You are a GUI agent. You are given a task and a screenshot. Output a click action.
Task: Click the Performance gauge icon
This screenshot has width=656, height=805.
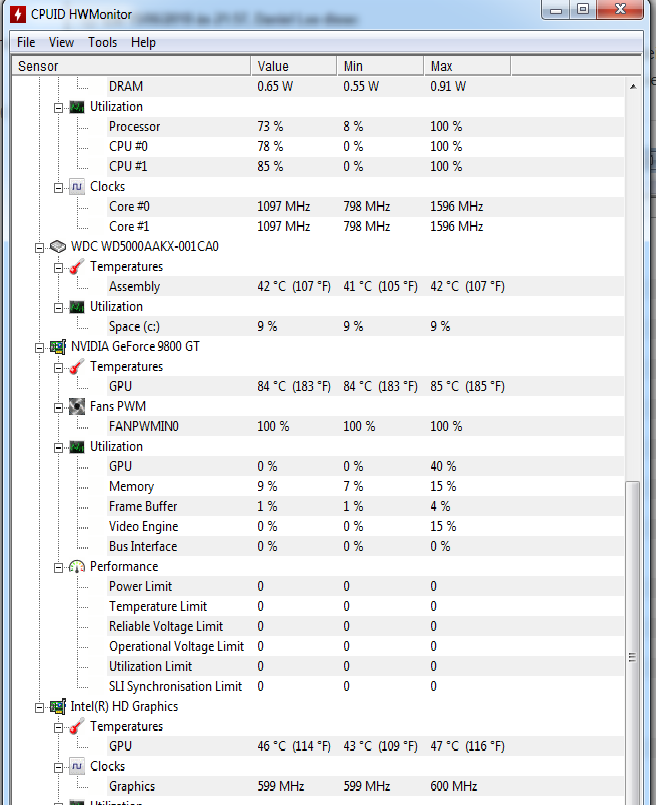(x=77, y=567)
